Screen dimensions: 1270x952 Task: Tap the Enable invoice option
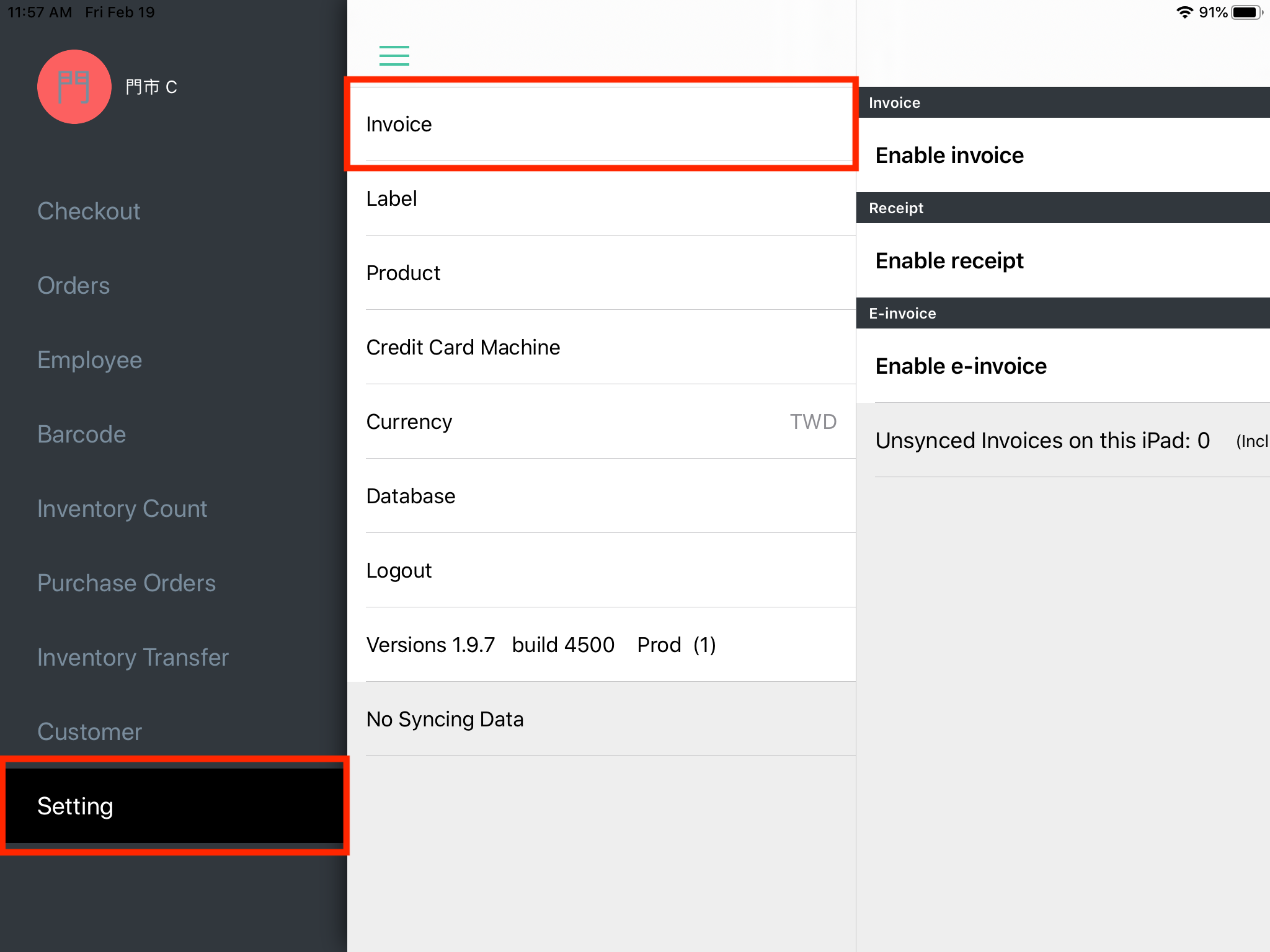(1063, 155)
